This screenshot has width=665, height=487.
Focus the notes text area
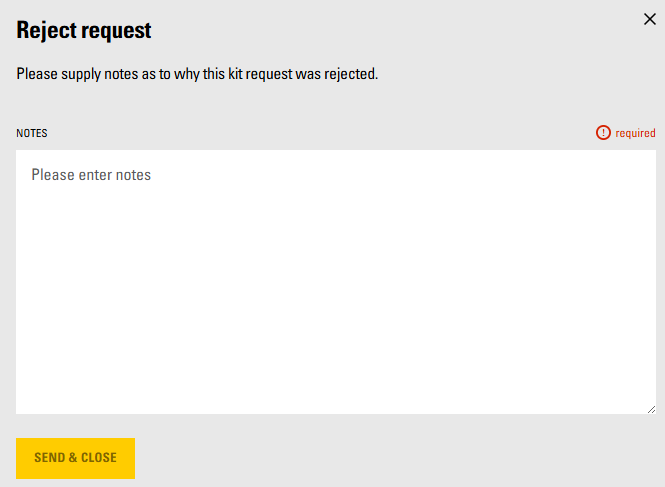tap(336, 282)
